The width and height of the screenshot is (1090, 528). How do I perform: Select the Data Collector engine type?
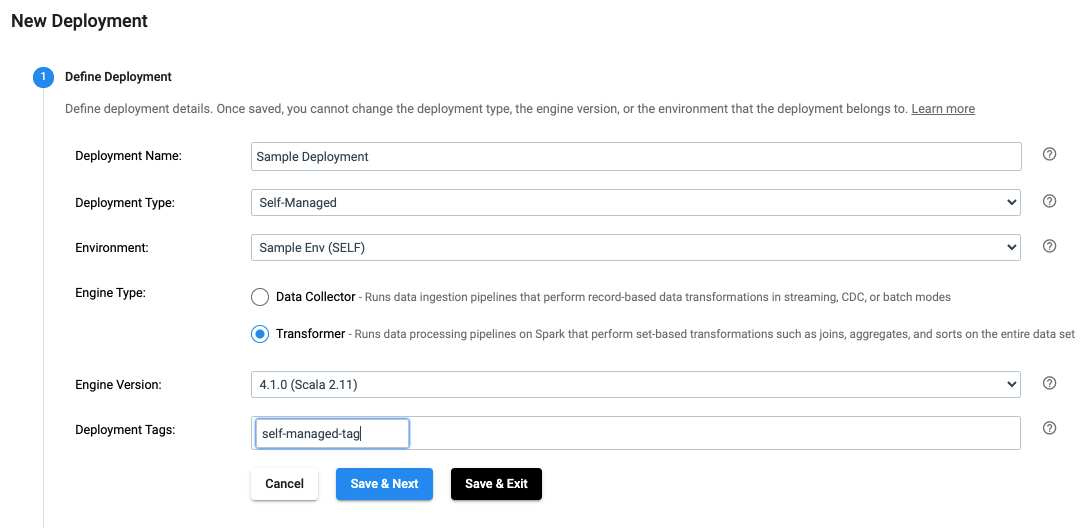point(260,297)
